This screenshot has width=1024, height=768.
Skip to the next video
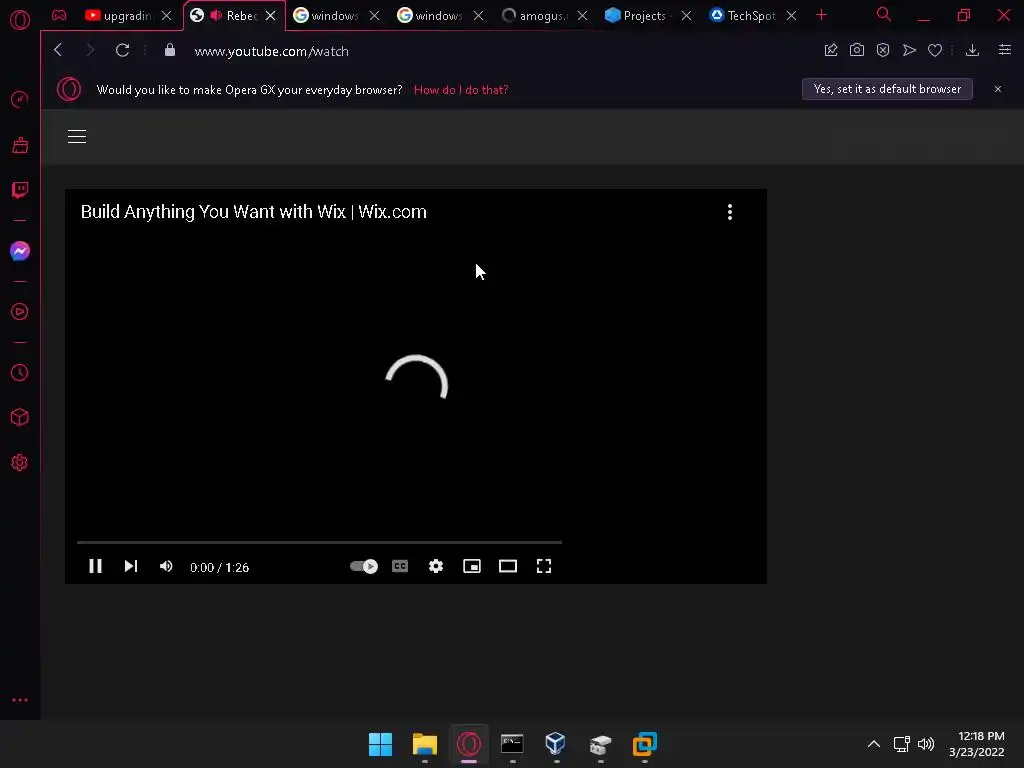[131, 566]
